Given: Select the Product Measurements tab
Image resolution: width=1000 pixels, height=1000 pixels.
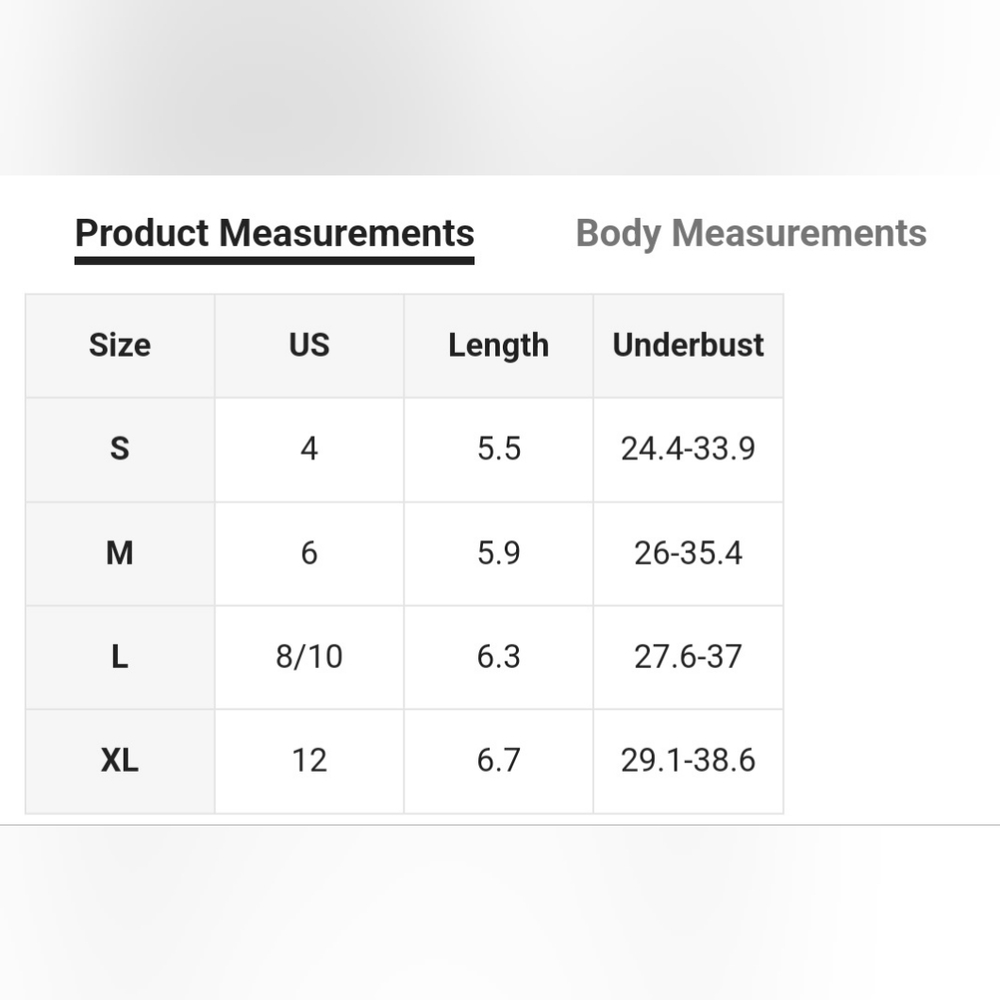Looking at the screenshot, I should coord(274,233).
